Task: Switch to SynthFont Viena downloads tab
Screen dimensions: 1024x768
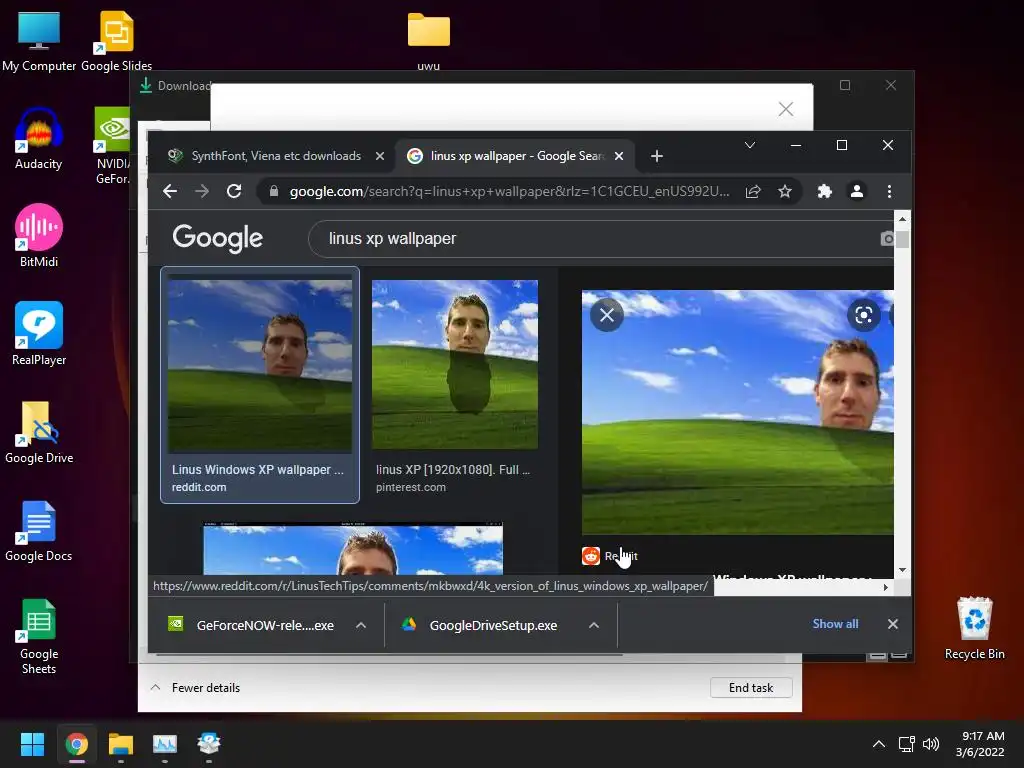Action: click(x=275, y=156)
